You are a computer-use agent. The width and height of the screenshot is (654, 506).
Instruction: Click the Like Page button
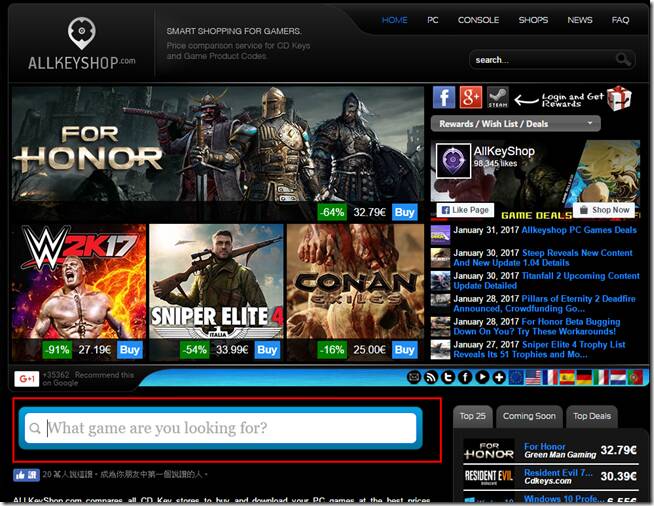pyautogui.click(x=465, y=210)
